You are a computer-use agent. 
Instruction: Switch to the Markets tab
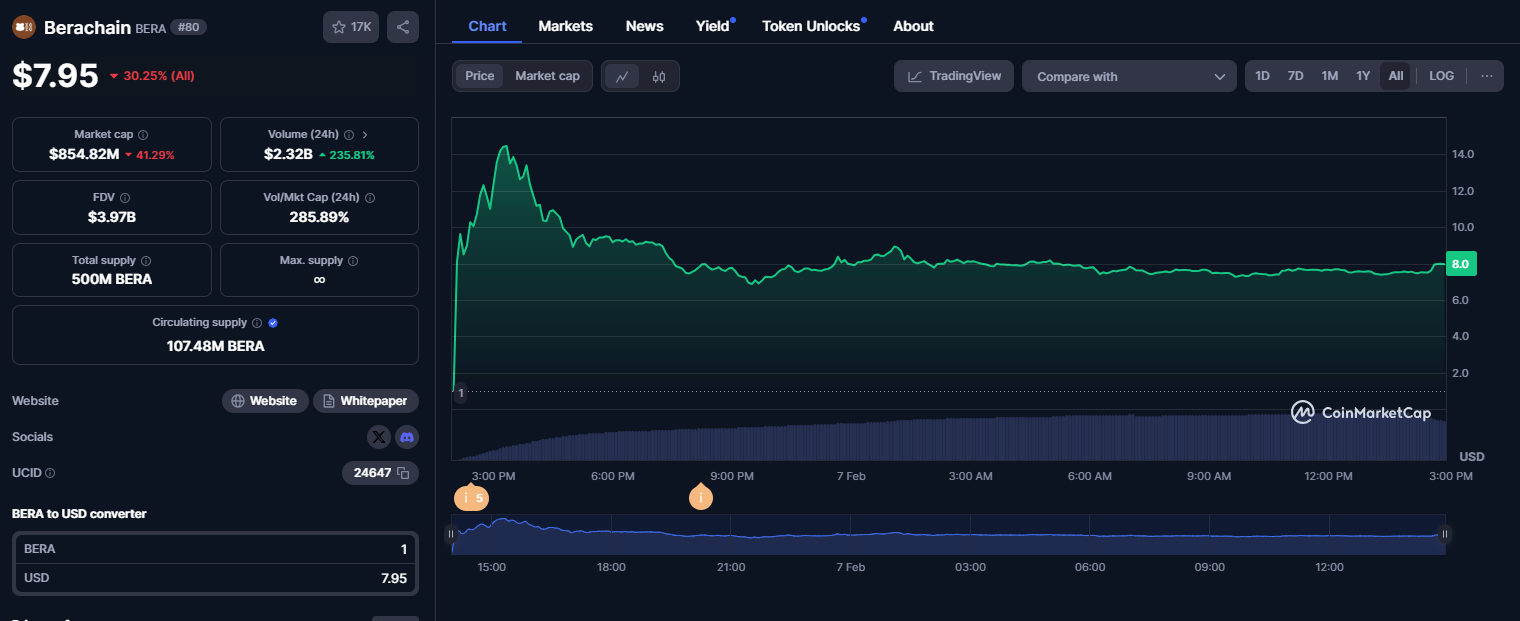coord(566,26)
